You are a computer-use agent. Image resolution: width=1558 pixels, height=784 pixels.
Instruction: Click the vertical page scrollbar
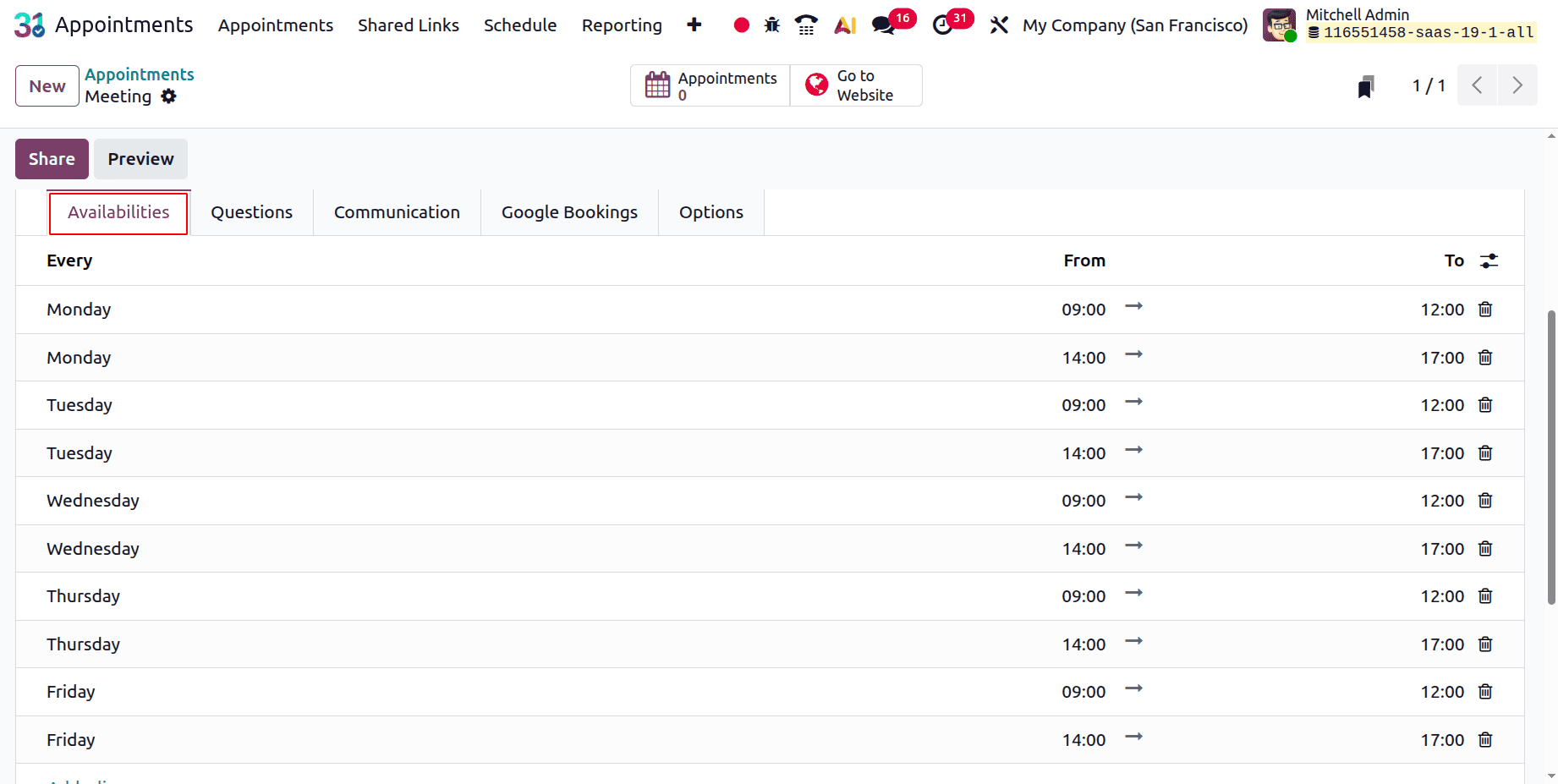click(1551, 458)
